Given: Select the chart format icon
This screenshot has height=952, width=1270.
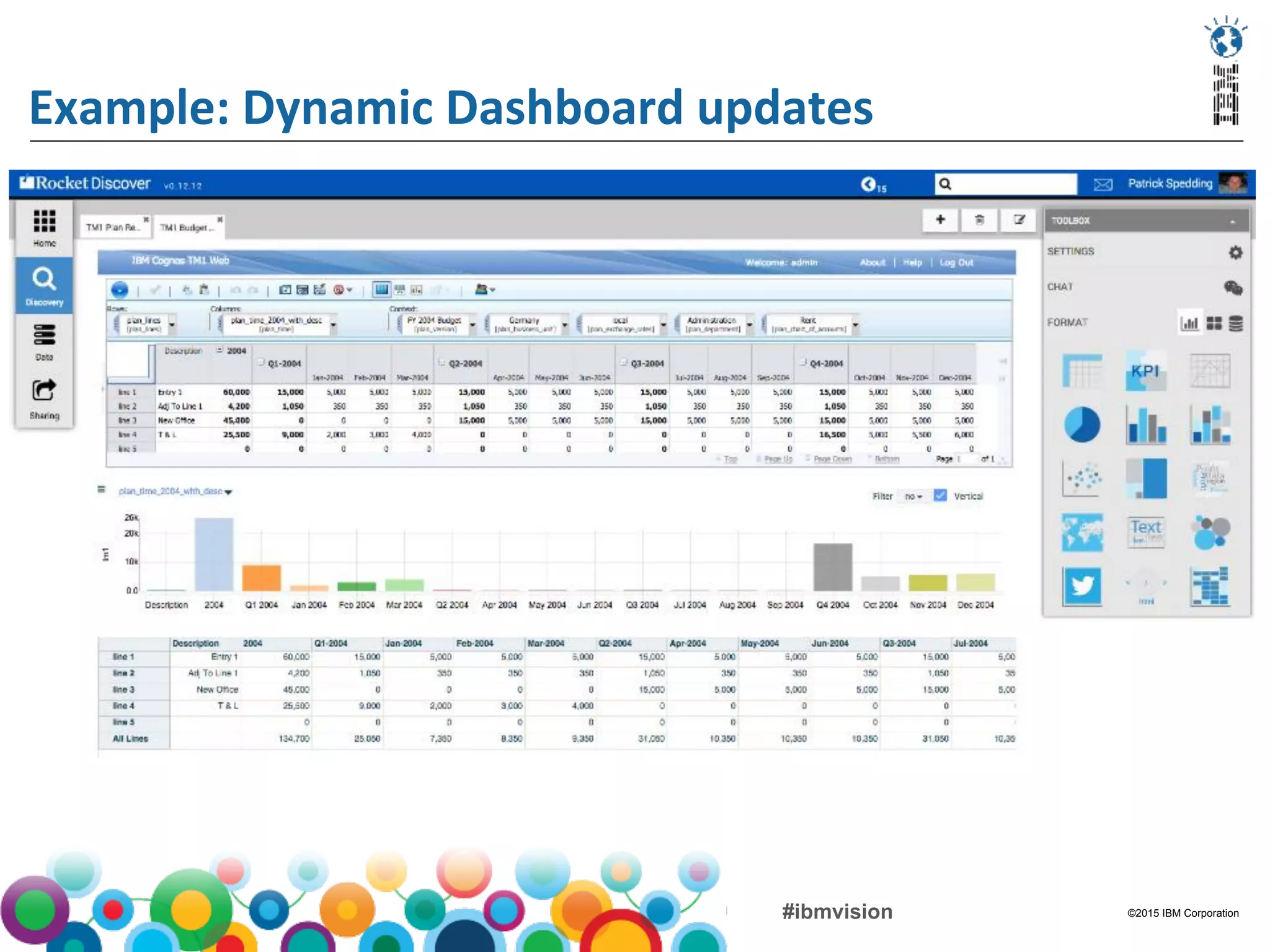Looking at the screenshot, I should (1189, 323).
